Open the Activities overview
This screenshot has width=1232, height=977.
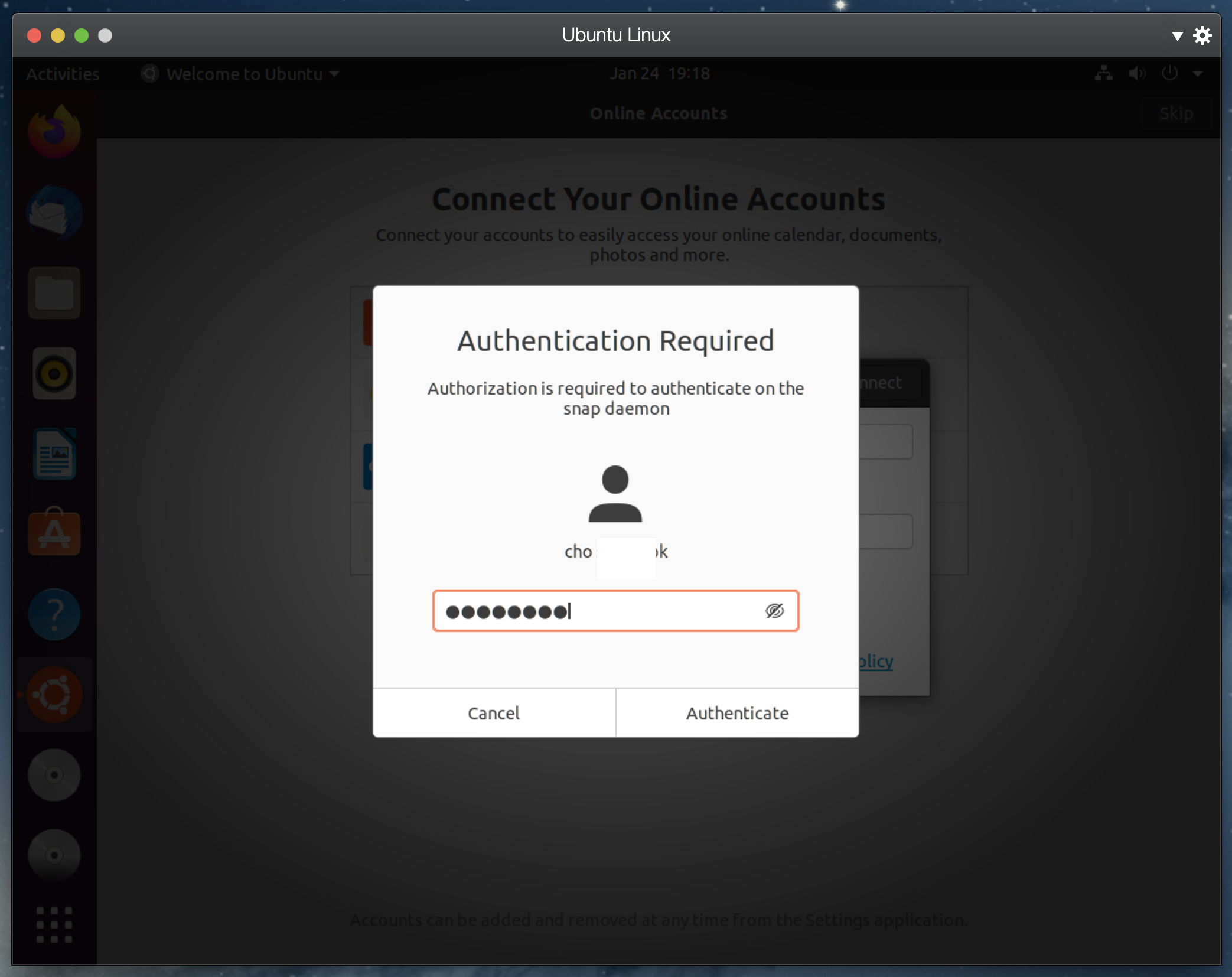[x=63, y=74]
